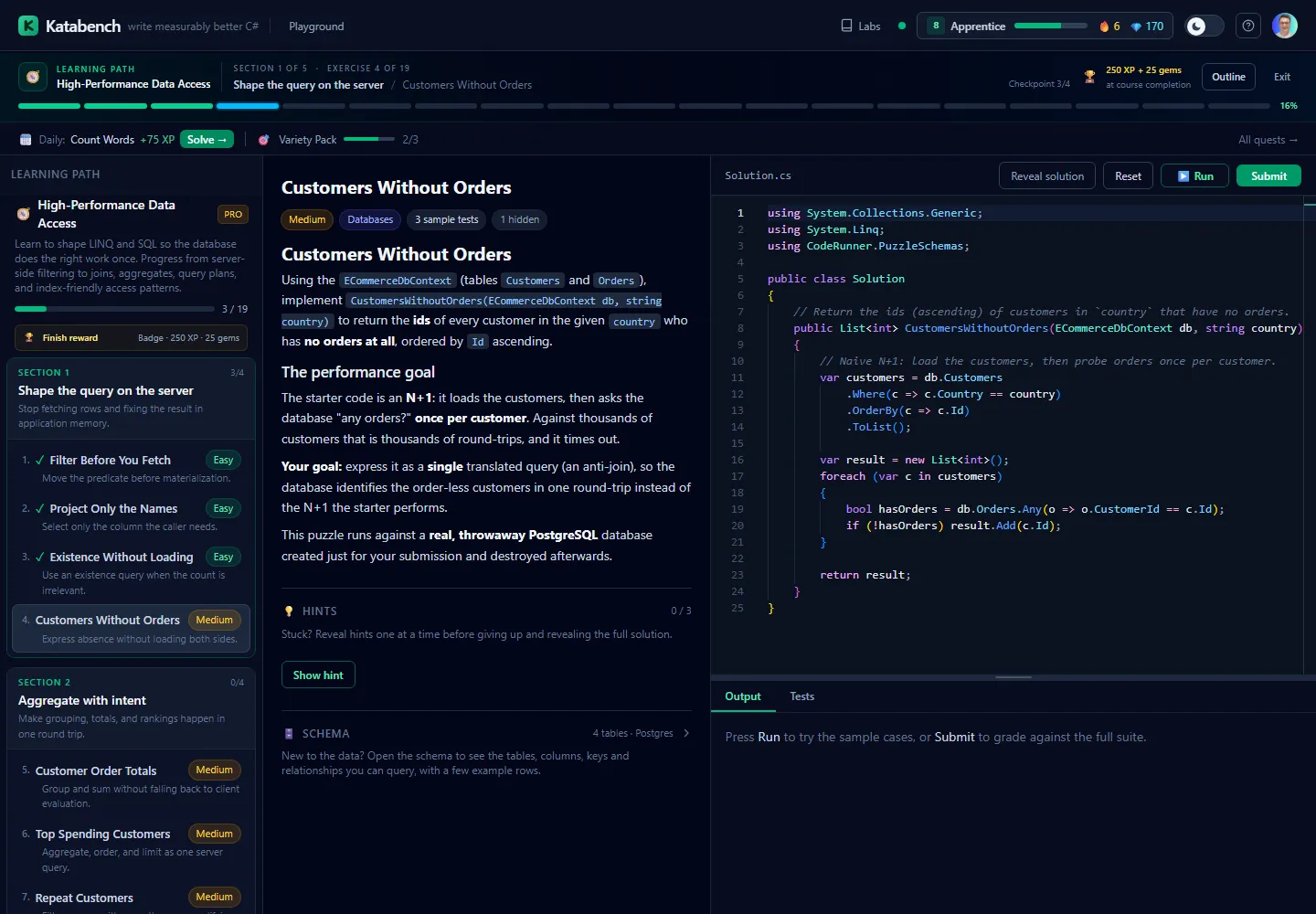Click the Finish reward trophy icon

tap(29, 338)
